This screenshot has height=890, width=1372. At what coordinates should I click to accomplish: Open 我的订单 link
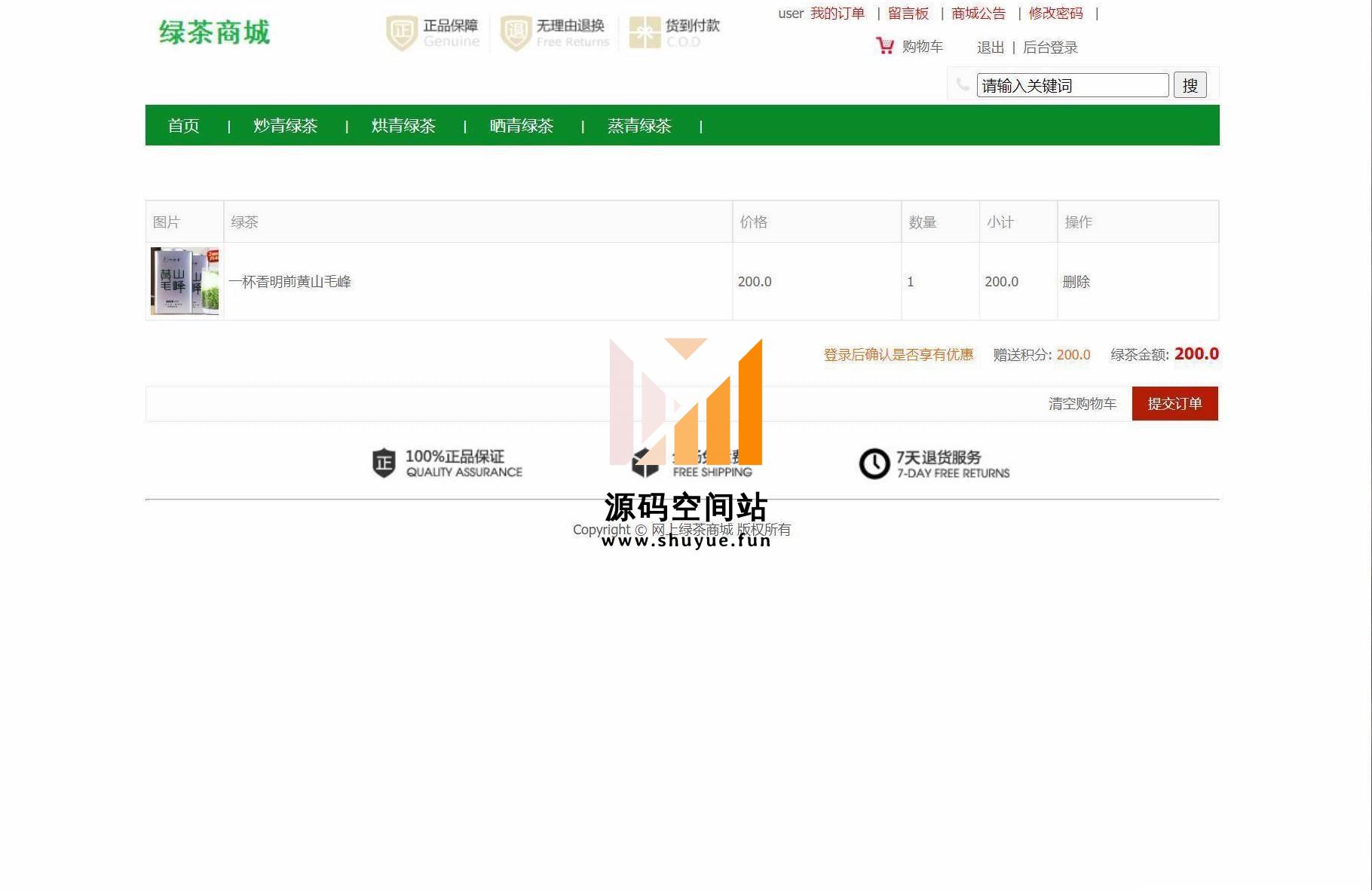pos(838,14)
